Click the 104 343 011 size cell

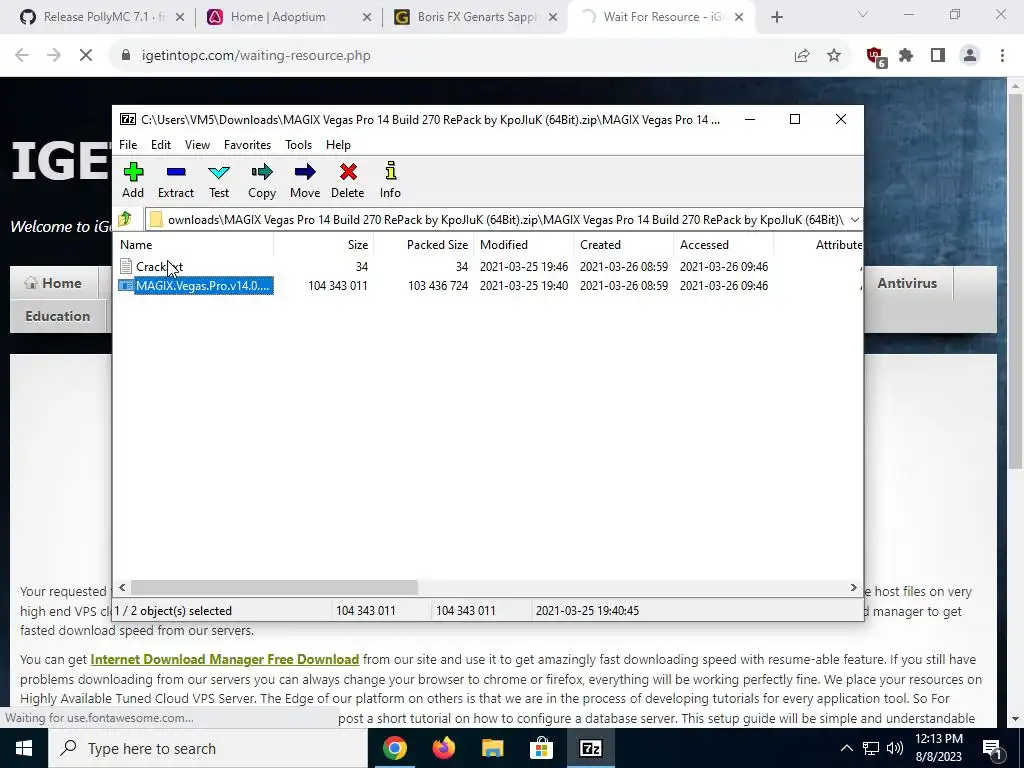(338, 285)
